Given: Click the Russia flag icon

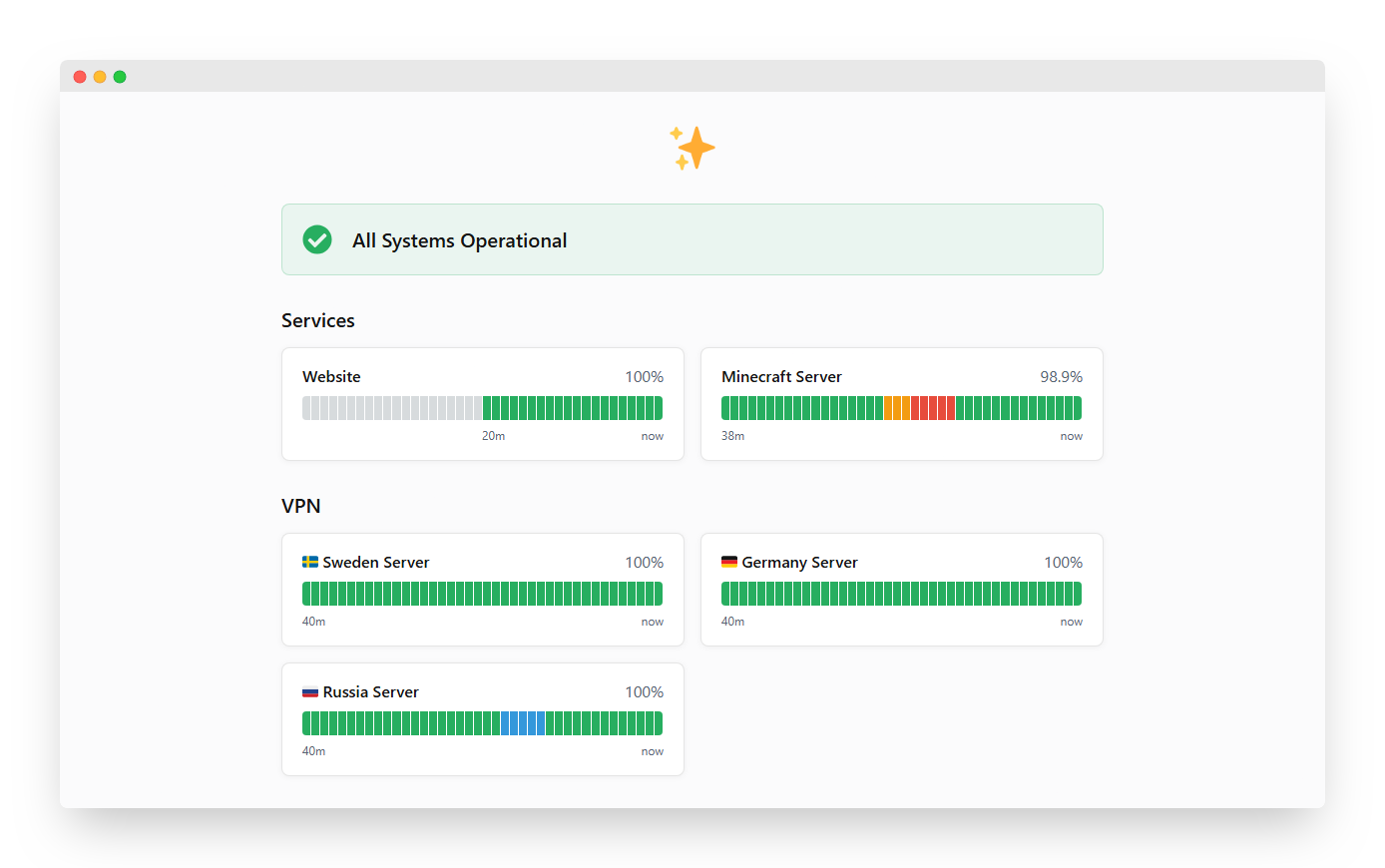Looking at the screenshot, I should click(x=310, y=691).
